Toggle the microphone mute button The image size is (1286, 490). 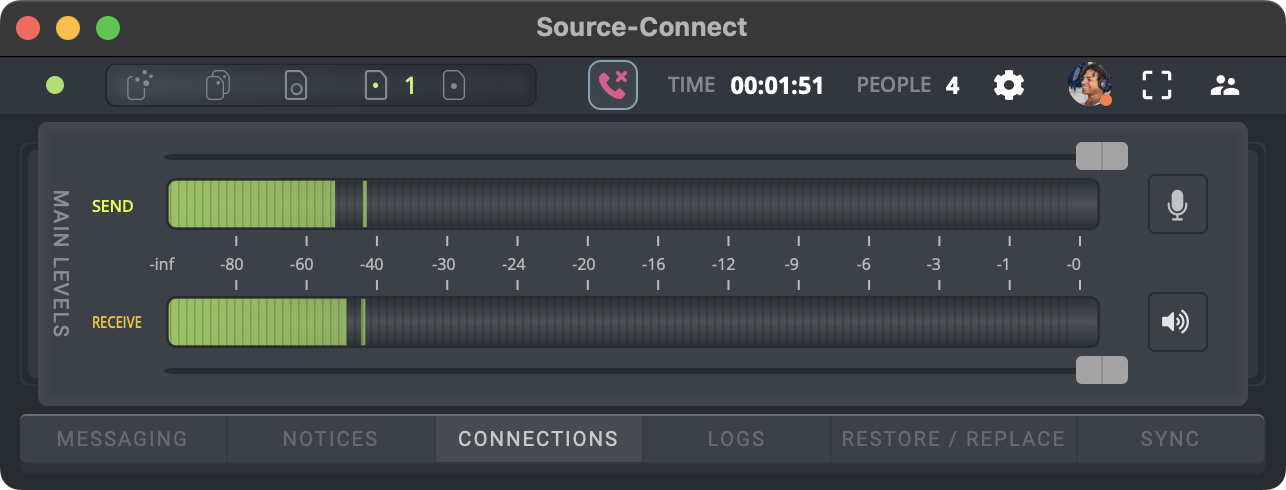coord(1177,204)
